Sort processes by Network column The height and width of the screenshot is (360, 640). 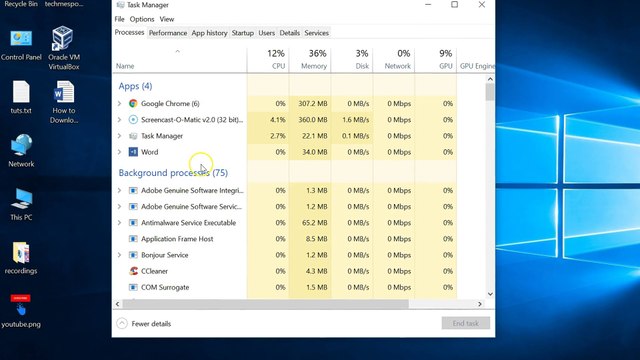pos(394,60)
